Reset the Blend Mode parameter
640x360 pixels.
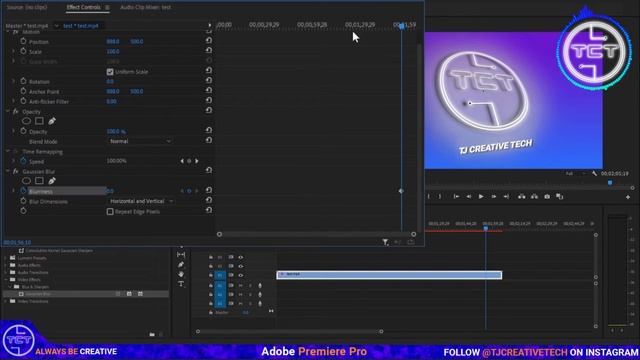pyautogui.click(x=209, y=140)
